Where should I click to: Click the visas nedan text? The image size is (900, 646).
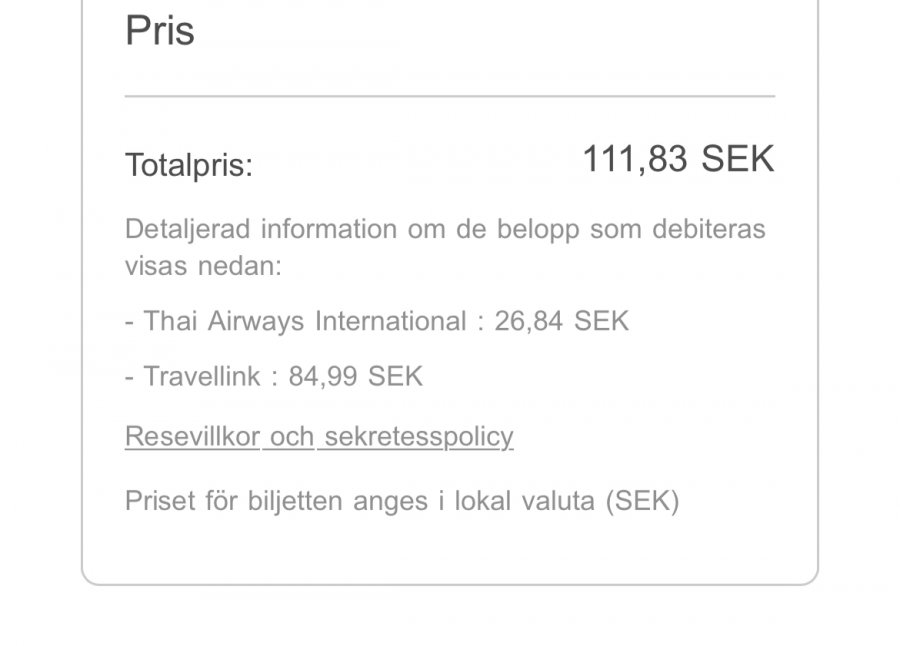pos(203,267)
